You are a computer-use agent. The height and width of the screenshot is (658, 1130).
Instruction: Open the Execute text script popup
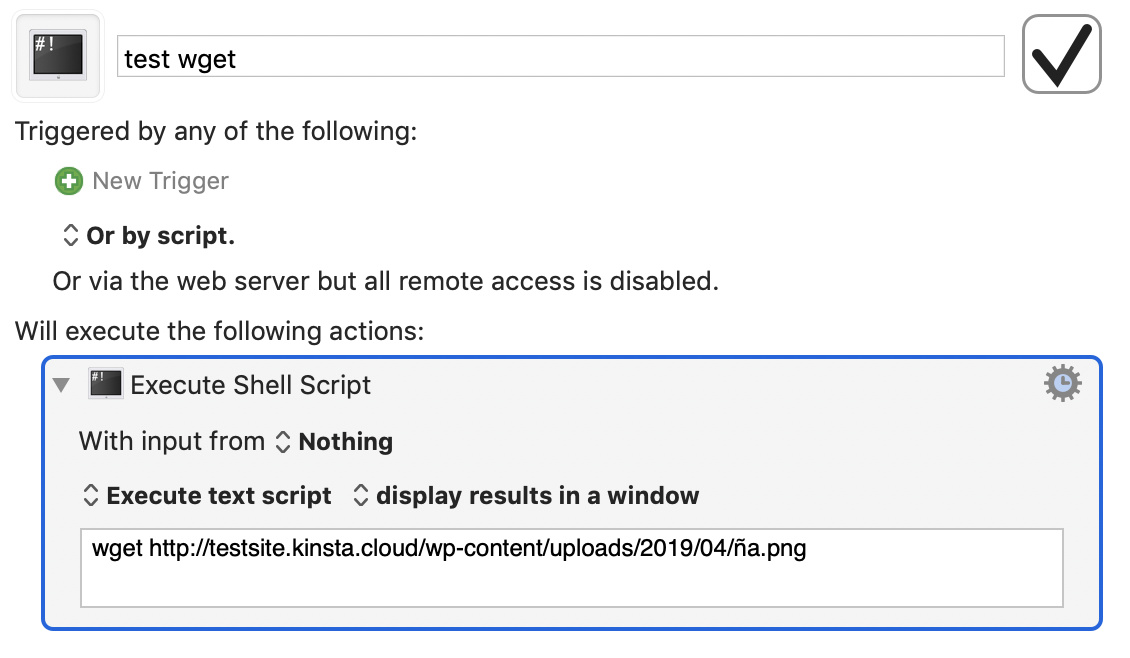(218, 495)
